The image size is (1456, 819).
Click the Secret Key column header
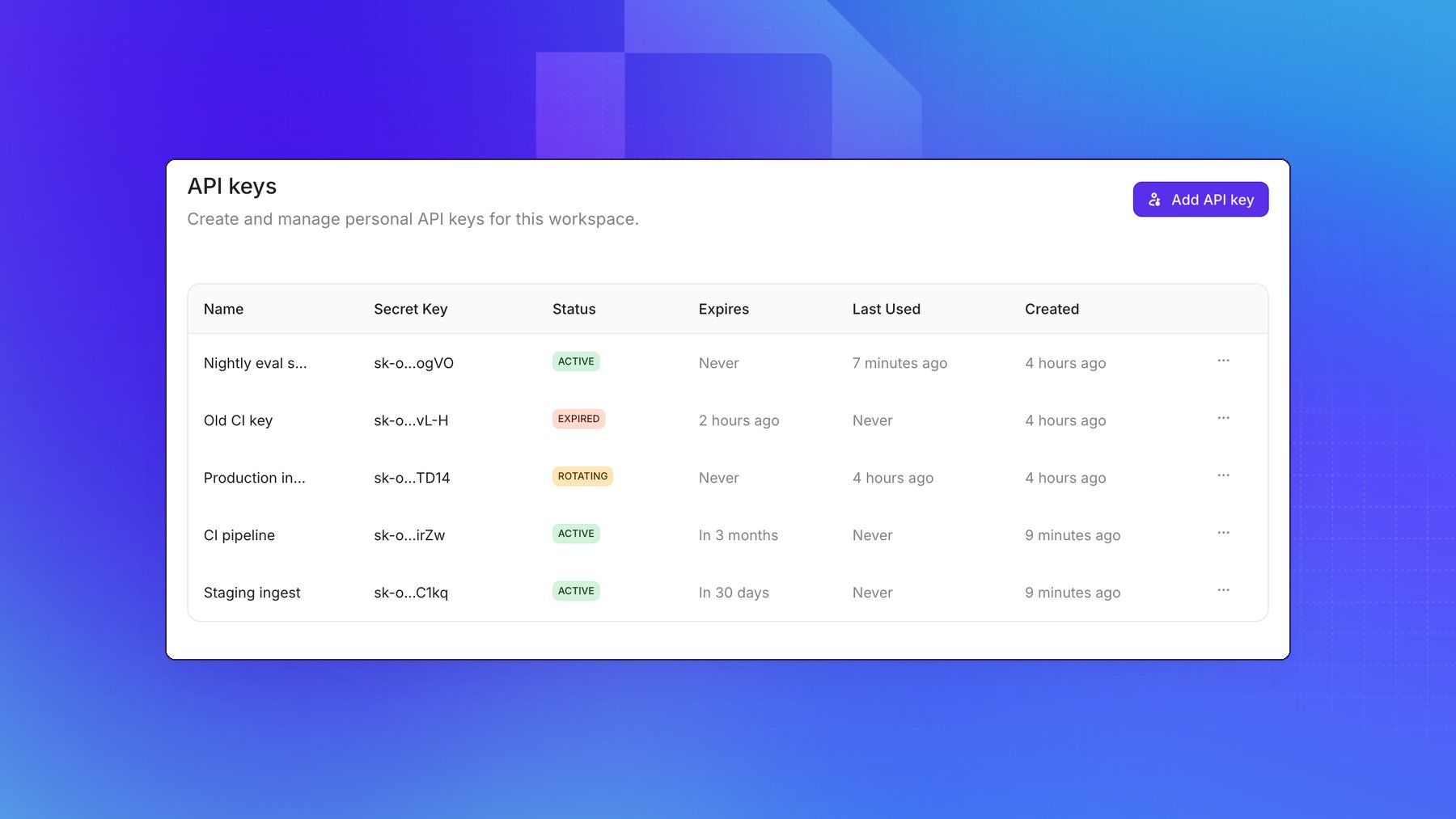(x=410, y=309)
